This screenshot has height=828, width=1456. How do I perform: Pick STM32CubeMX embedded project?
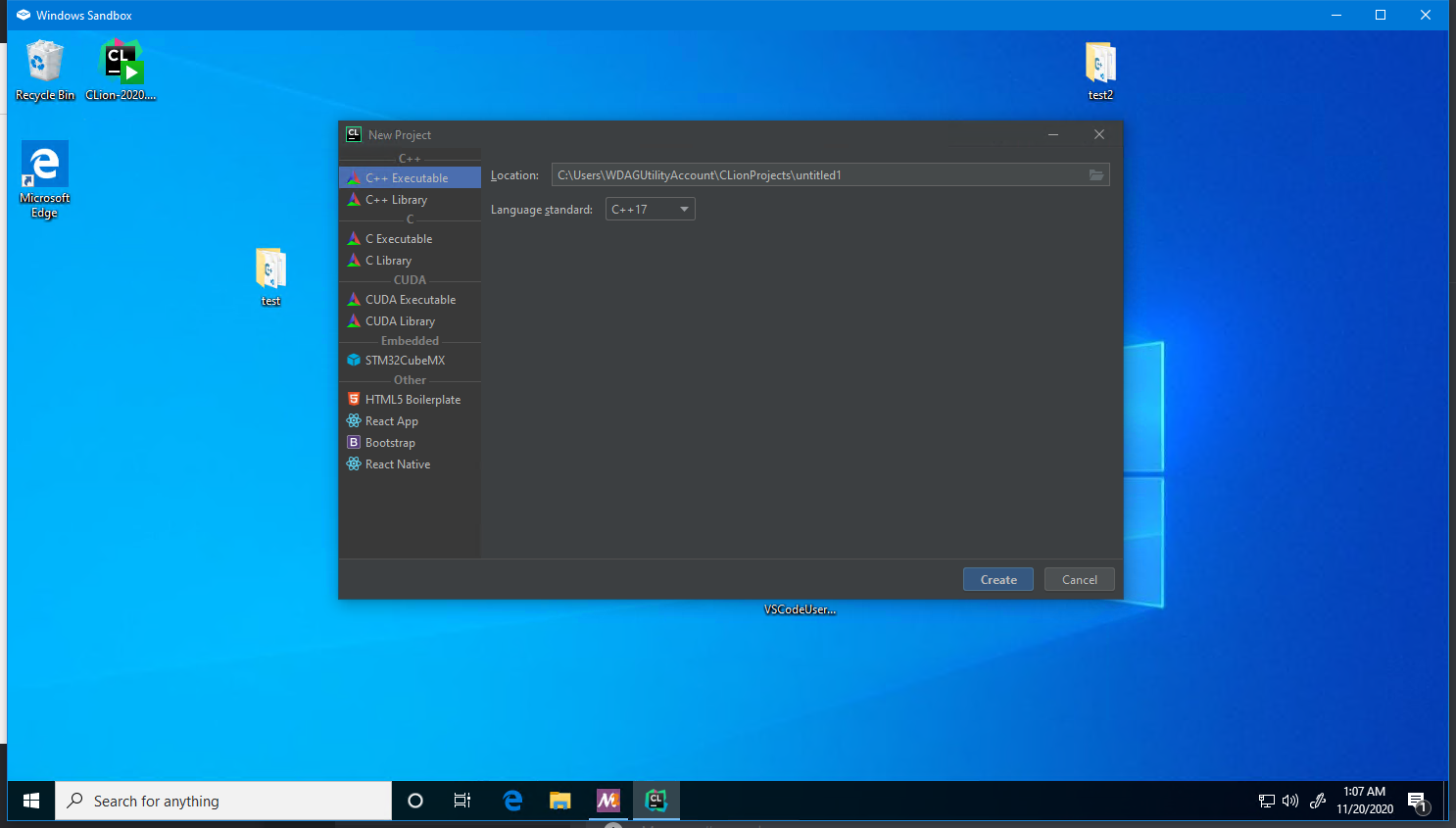(x=410, y=361)
